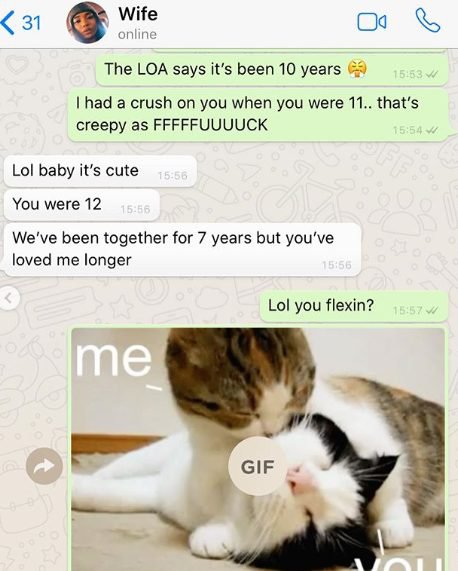Tap the 15:53 read receipt checkmarks

(x=432, y=74)
